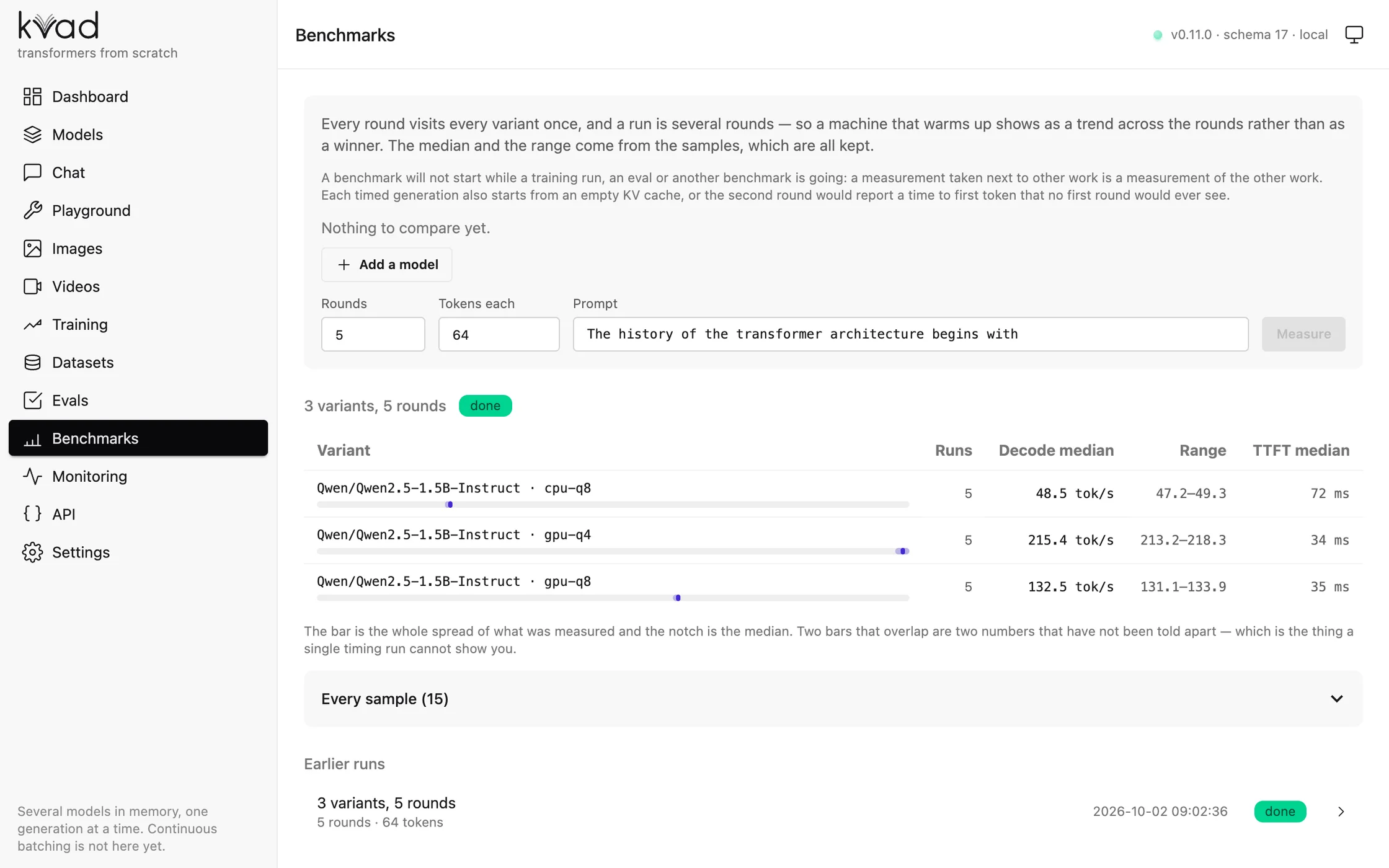
Task: Click the gpu-q8 variant range bar
Action: (x=613, y=598)
